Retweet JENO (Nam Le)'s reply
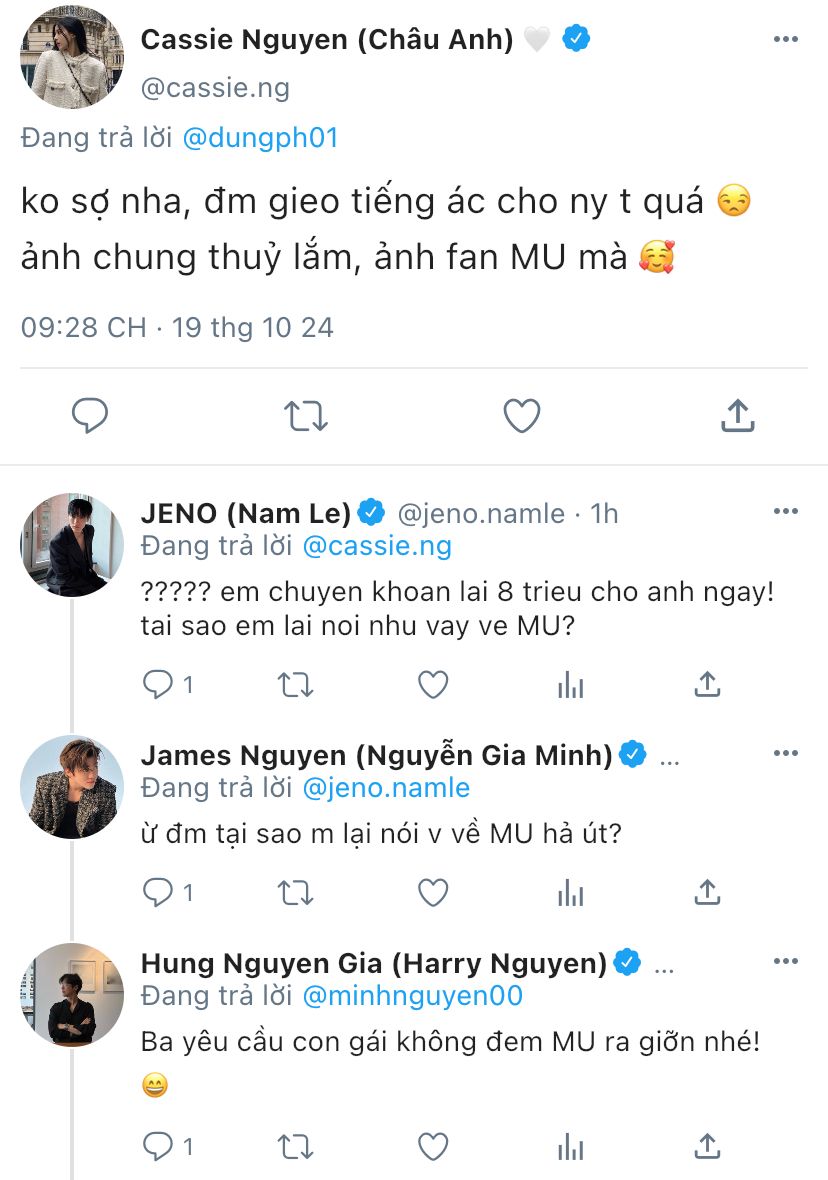Screen dimensions: 828x1180 pyautogui.click(x=295, y=685)
